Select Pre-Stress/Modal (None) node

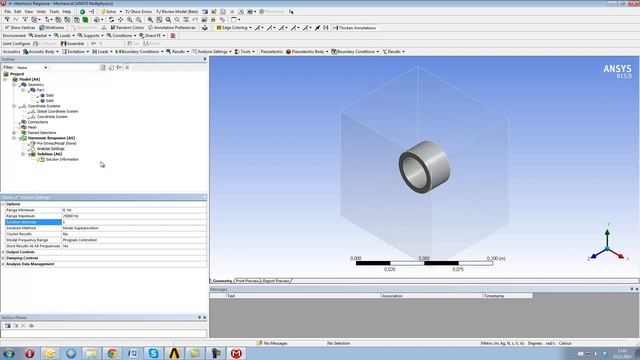tap(57, 143)
